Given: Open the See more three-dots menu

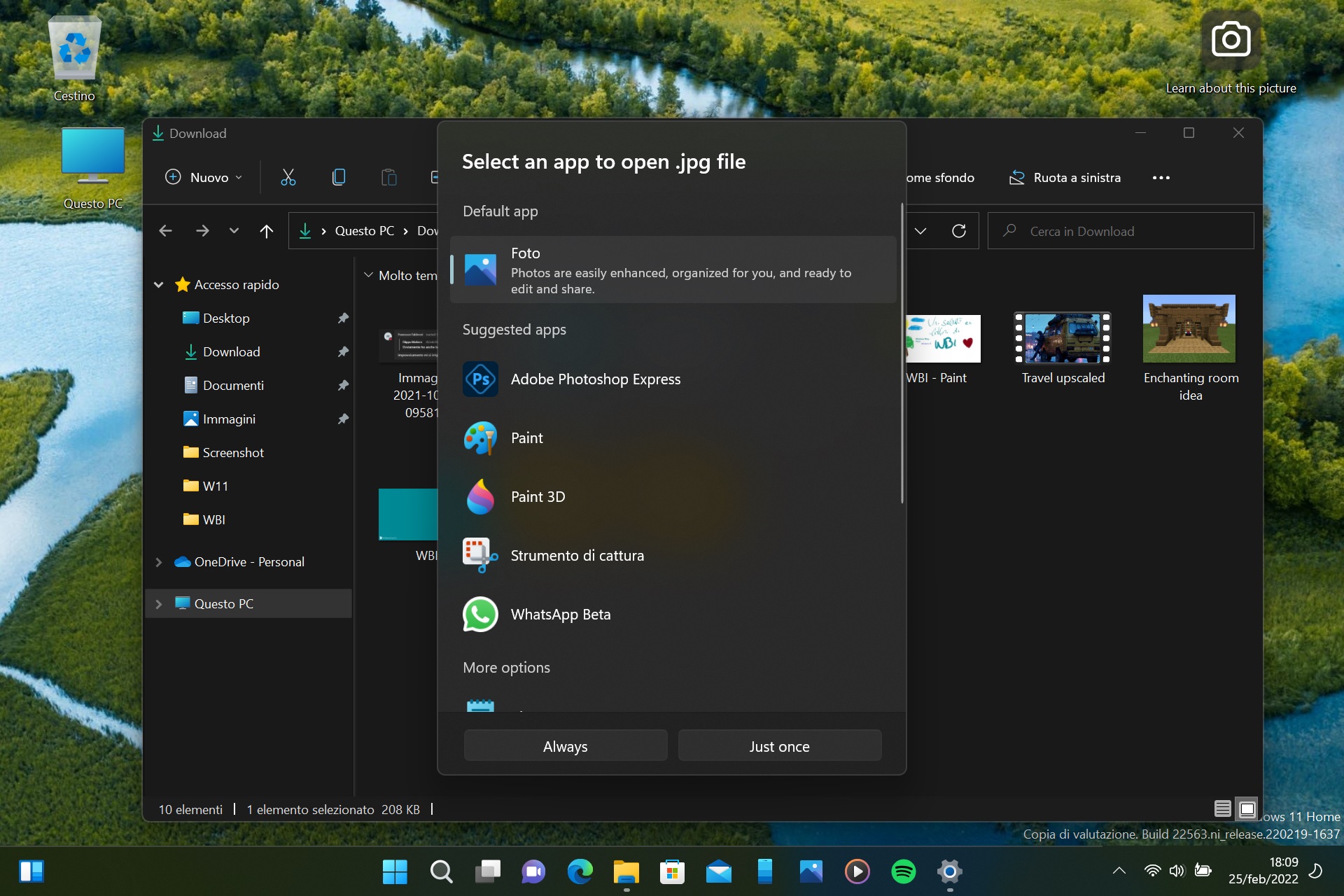Looking at the screenshot, I should [x=1161, y=177].
